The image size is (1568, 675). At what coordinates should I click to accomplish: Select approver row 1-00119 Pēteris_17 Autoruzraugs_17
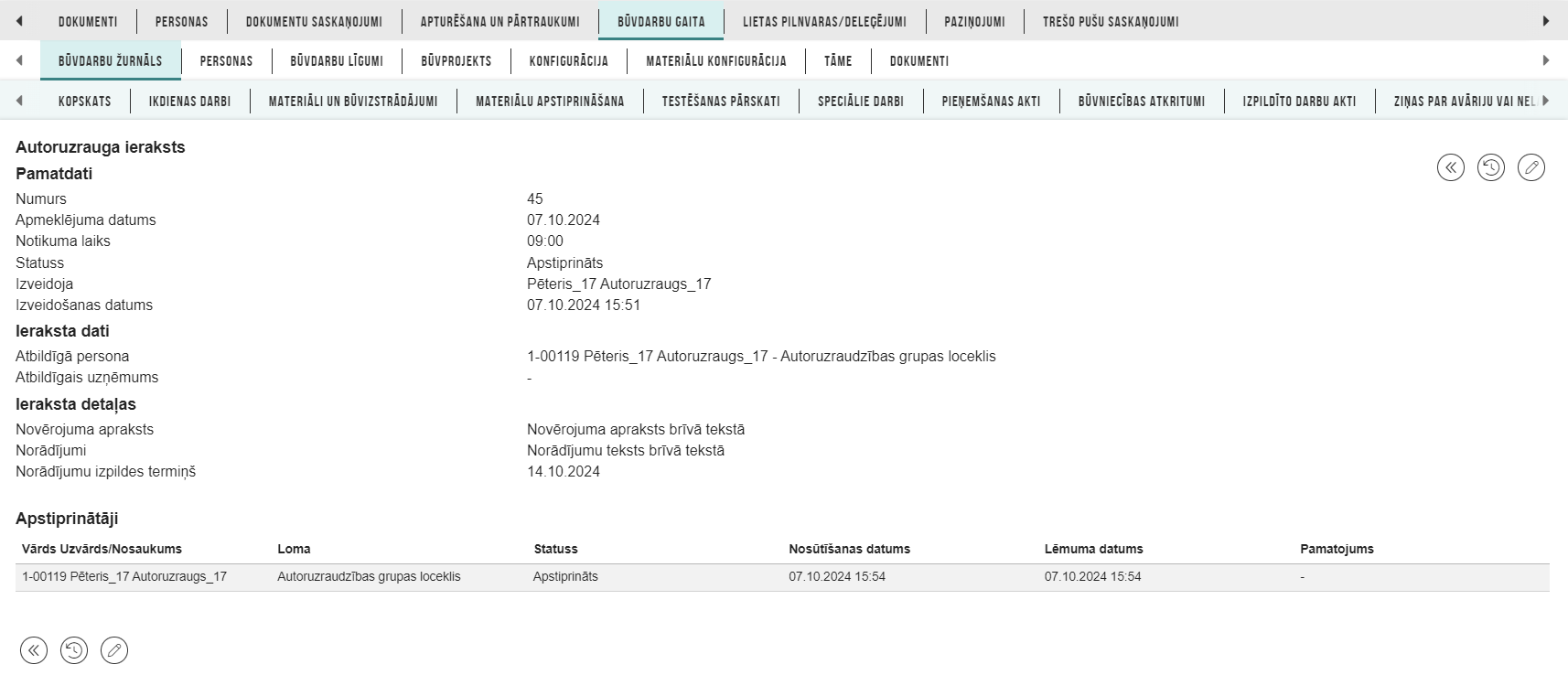click(x=782, y=577)
